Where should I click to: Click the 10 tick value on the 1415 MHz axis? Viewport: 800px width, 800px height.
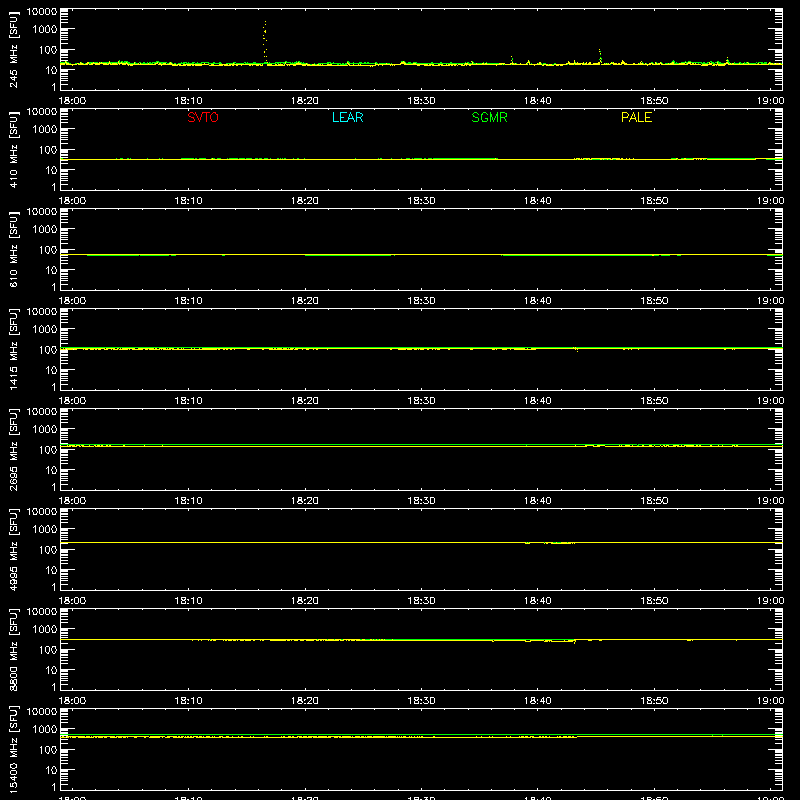coord(51,370)
